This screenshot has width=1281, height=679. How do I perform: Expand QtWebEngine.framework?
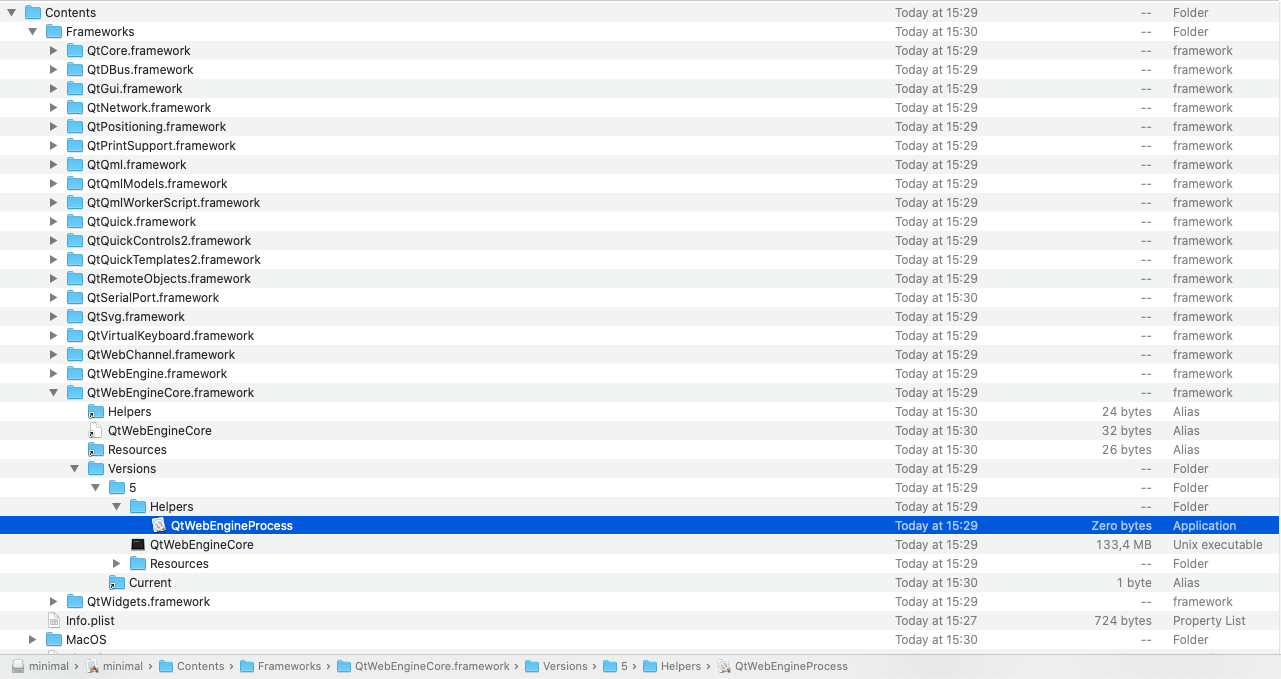click(54, 374)
